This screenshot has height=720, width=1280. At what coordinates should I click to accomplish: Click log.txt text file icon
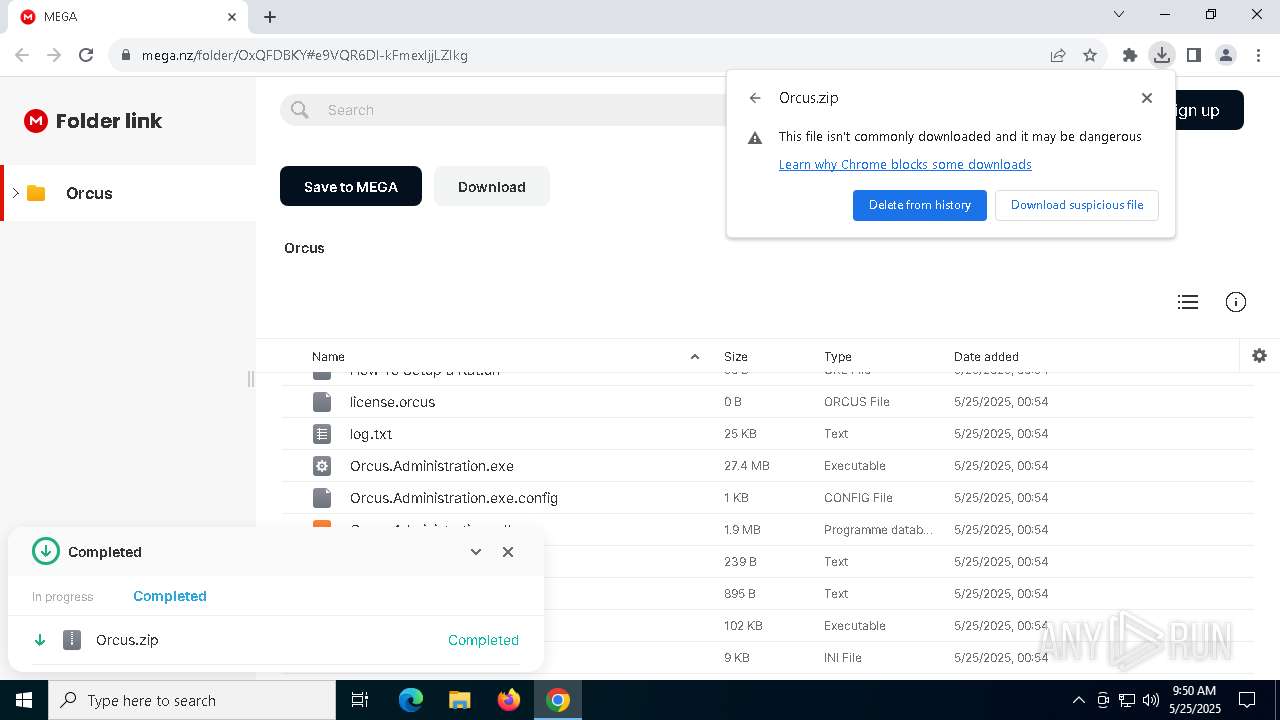point(322,434)
